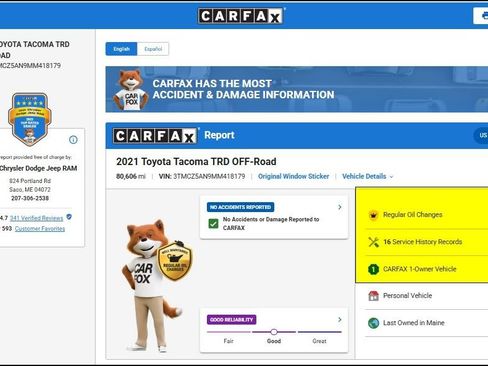The height and width of the screenshot is (366, 488).
Task: Click the Saco, ME 04072 address line
Action: pyautogui.click(x=30, y=190)
